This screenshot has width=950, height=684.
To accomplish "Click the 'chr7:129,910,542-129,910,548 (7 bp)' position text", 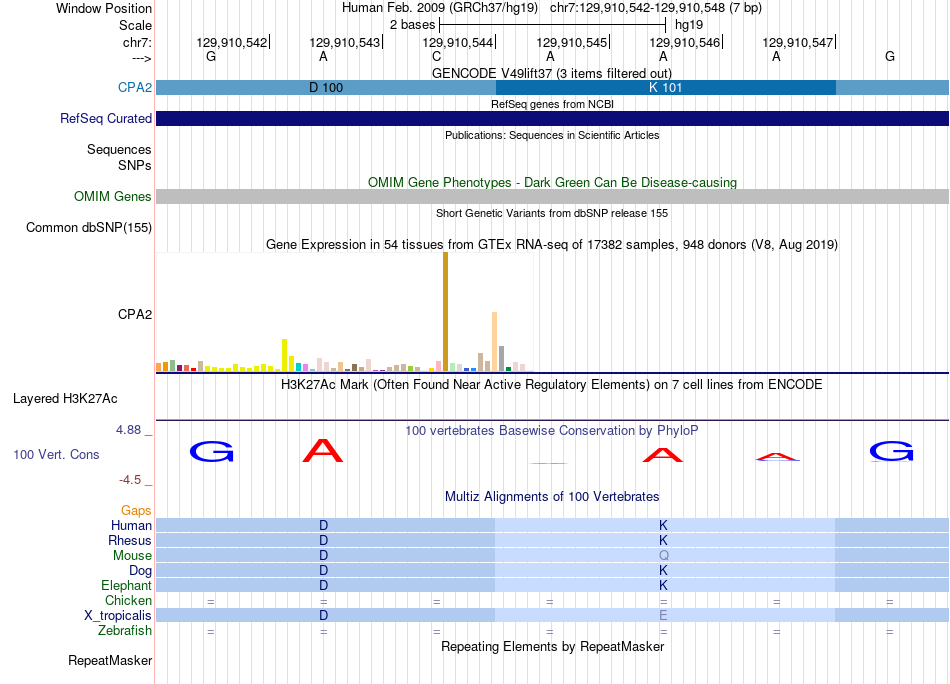I will pyautogui.click(x=656, y=8).
